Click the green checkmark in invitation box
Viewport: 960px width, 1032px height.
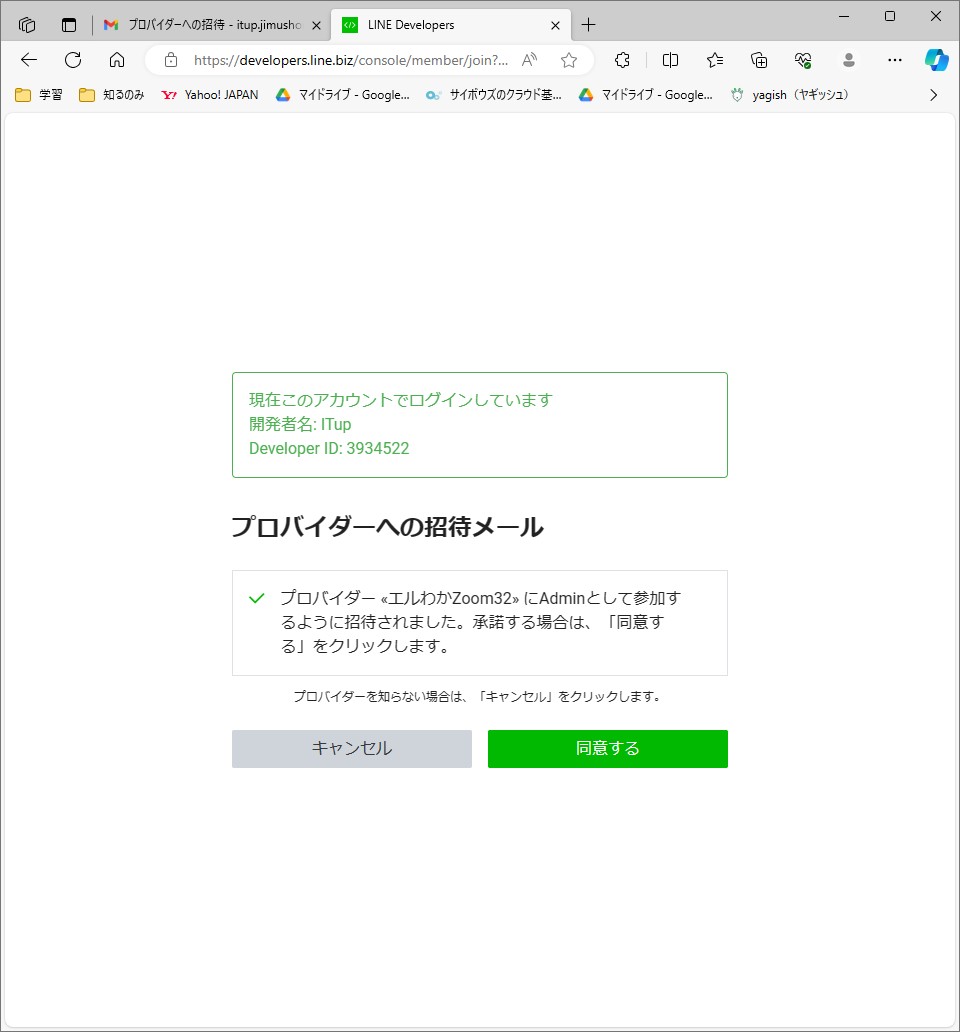tap(257, 598)
